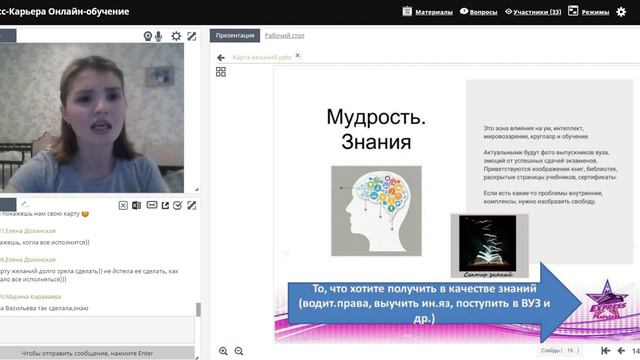Click the brain head illustration on slide
The height and width of the screenshot is (360, 640).
pyautogui.click(x=376, y=211)
